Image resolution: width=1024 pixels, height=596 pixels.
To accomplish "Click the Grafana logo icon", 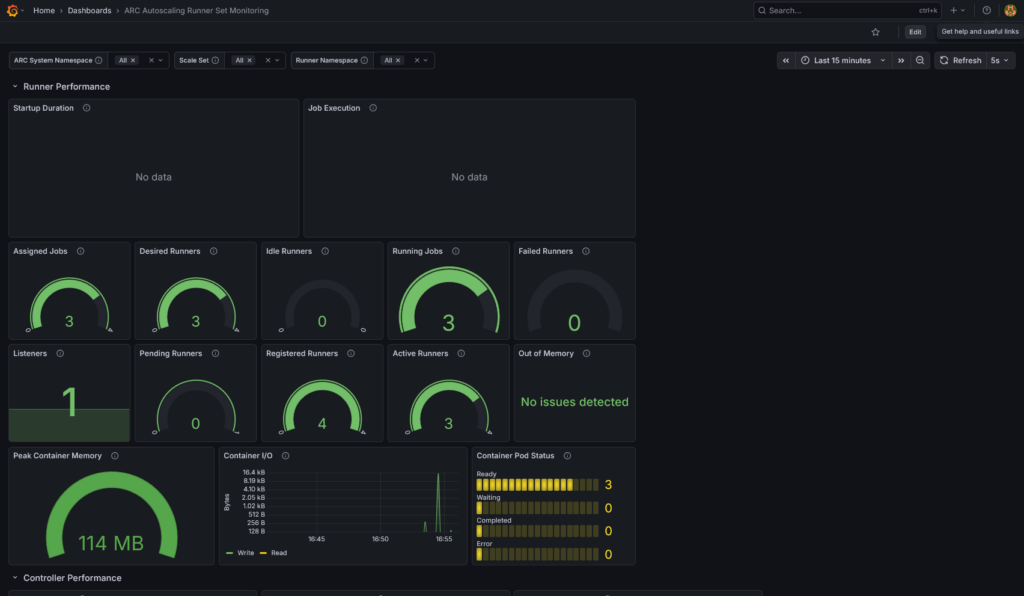I will [x=14, y=10].
